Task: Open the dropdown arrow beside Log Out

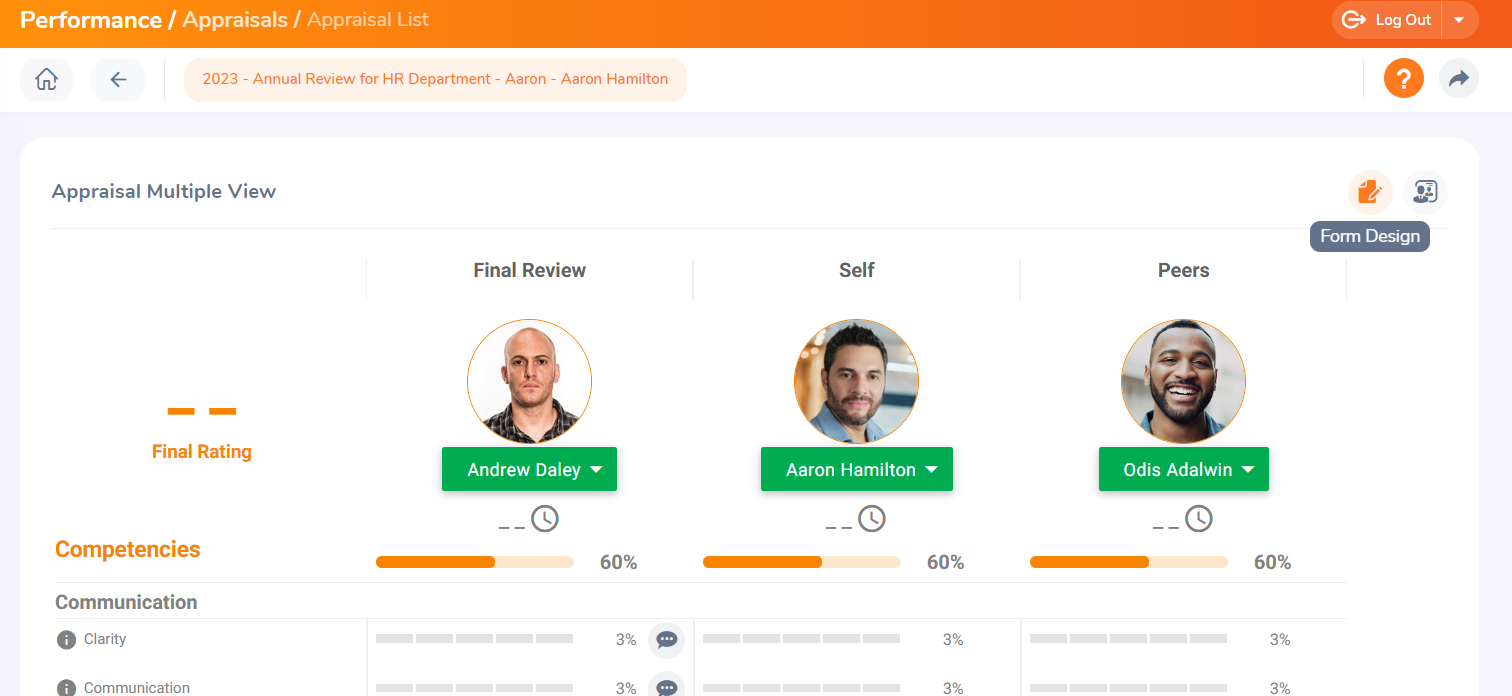Action: tap(1459, 20)
